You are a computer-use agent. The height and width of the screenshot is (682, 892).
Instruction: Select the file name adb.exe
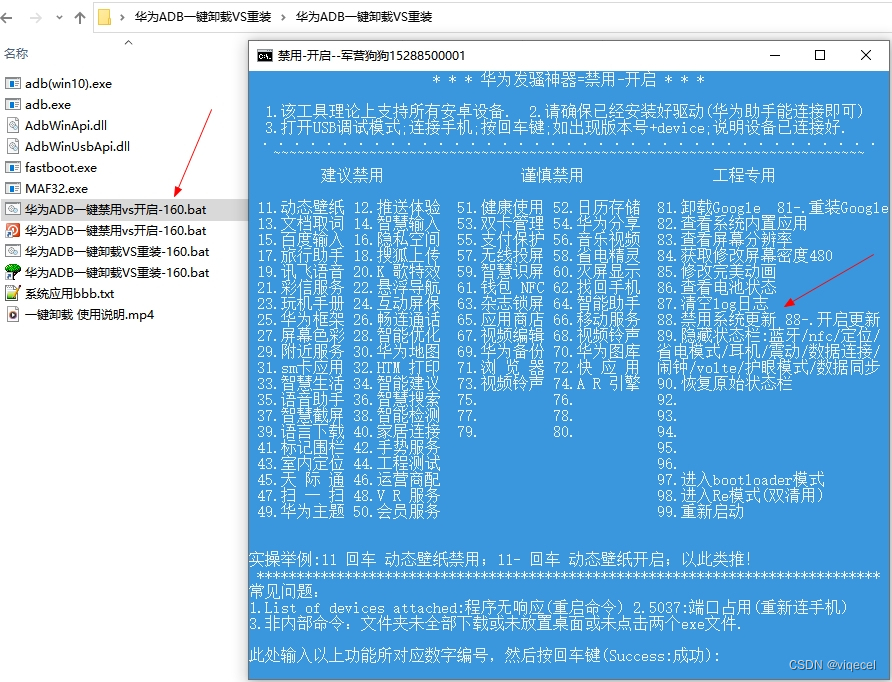tap(48, 105)
